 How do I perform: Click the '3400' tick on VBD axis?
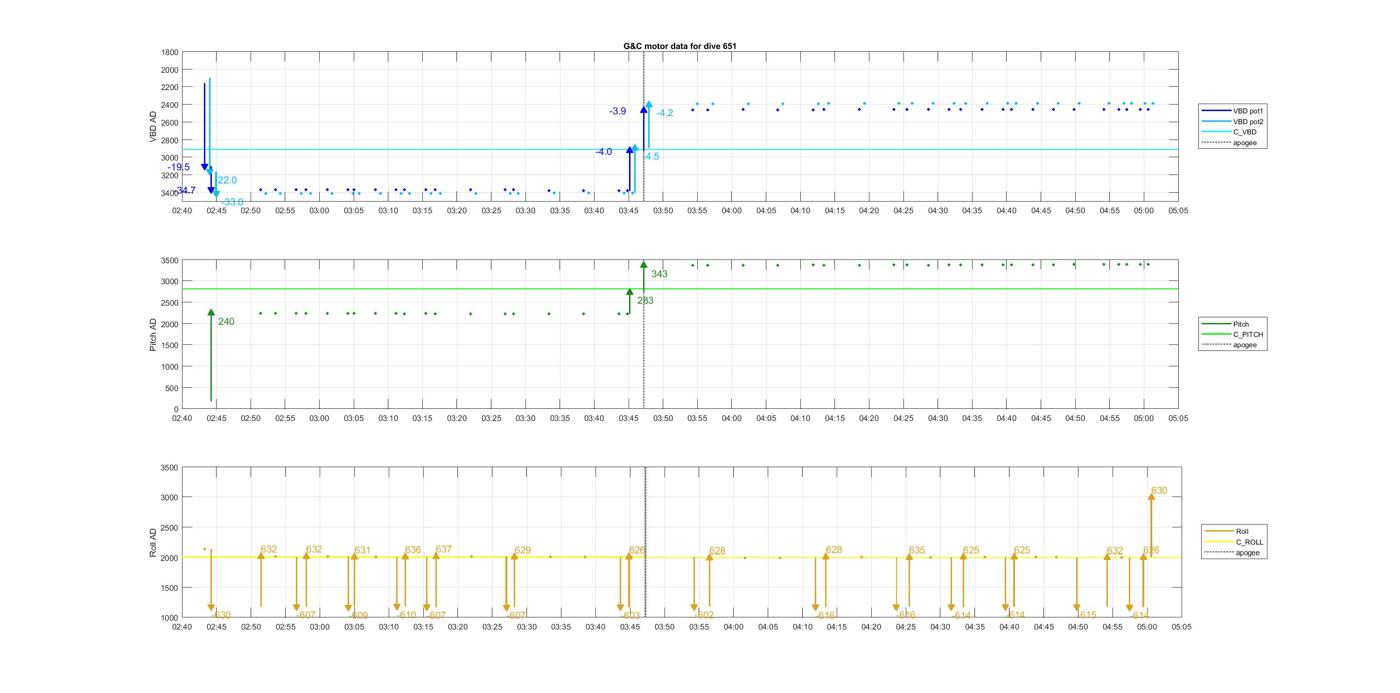tap(170, 193)
